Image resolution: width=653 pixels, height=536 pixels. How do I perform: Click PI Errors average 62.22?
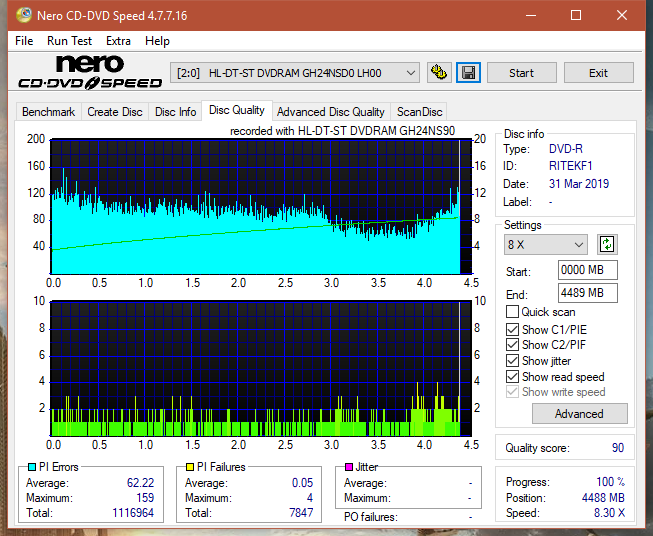pos(140,483)
